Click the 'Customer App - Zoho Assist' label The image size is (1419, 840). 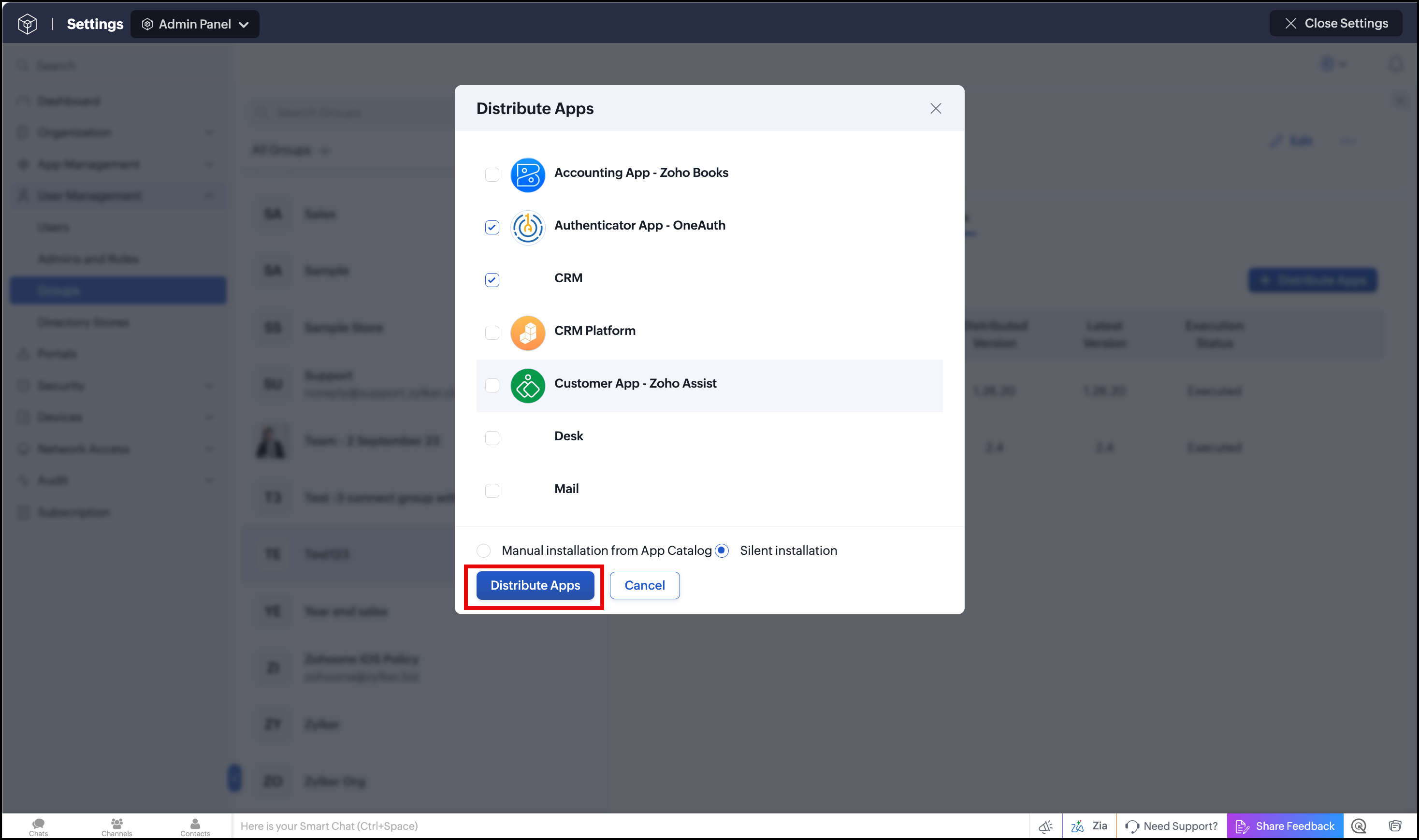coord(635,383)
